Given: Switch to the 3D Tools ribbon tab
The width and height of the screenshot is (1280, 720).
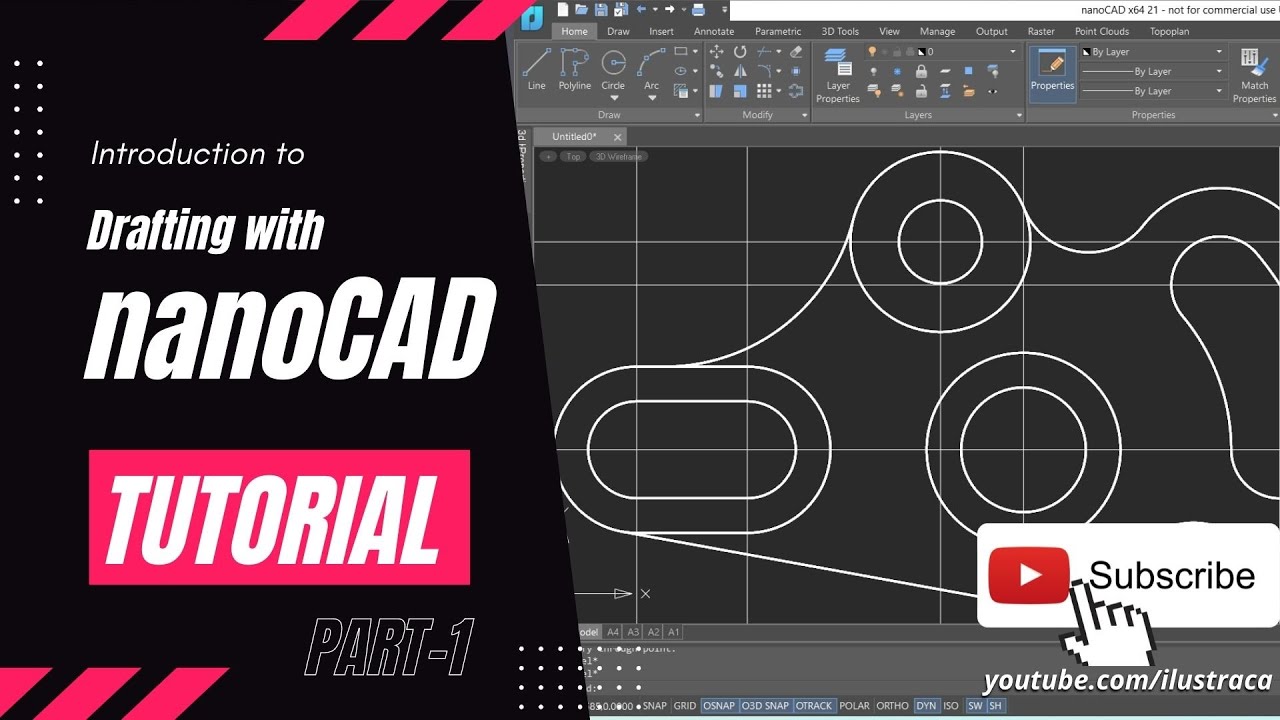Looking at the screenshot, I should point(840,31).
